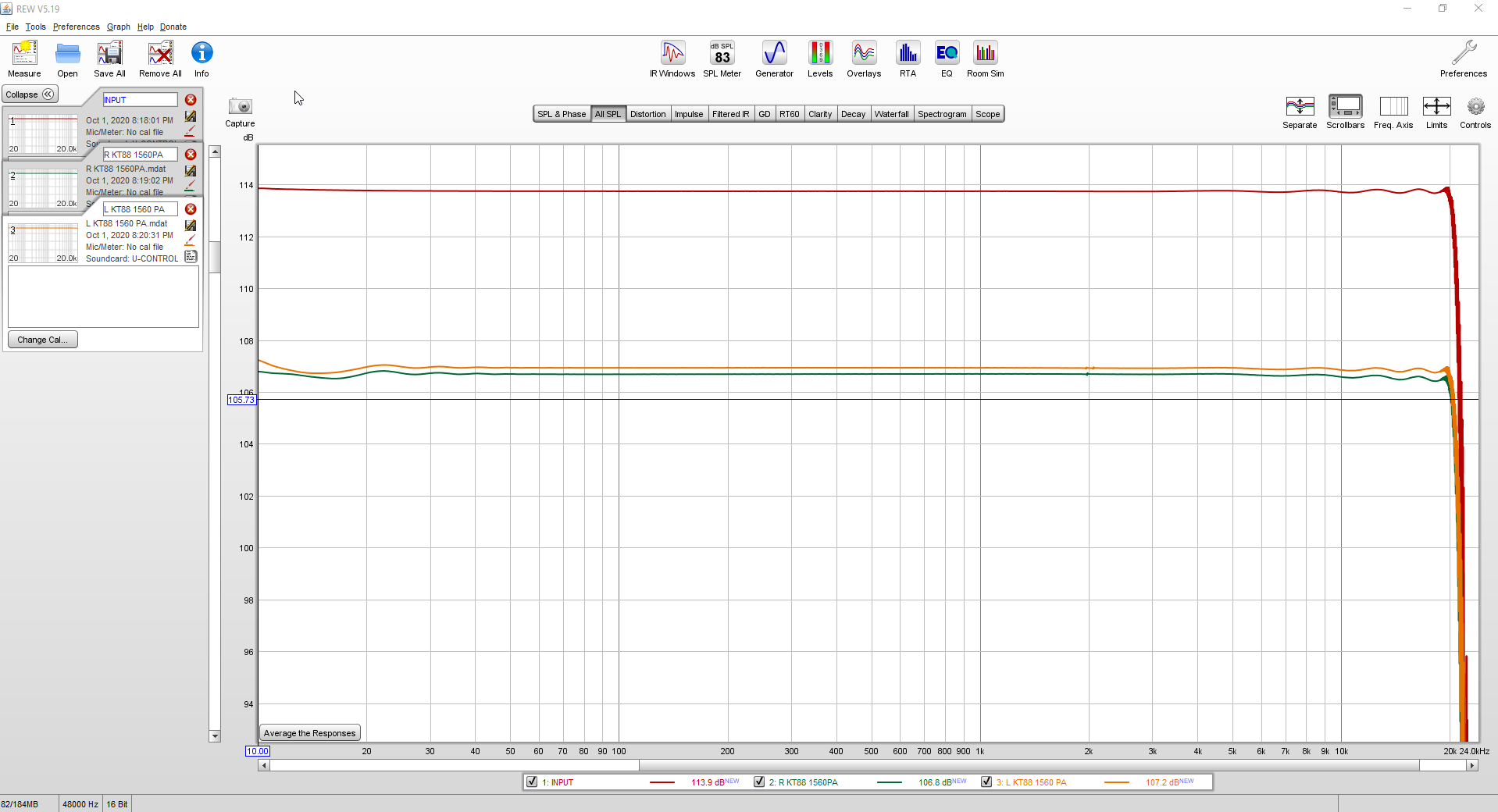Launch the SPL Meter

[x=722, y=59]
